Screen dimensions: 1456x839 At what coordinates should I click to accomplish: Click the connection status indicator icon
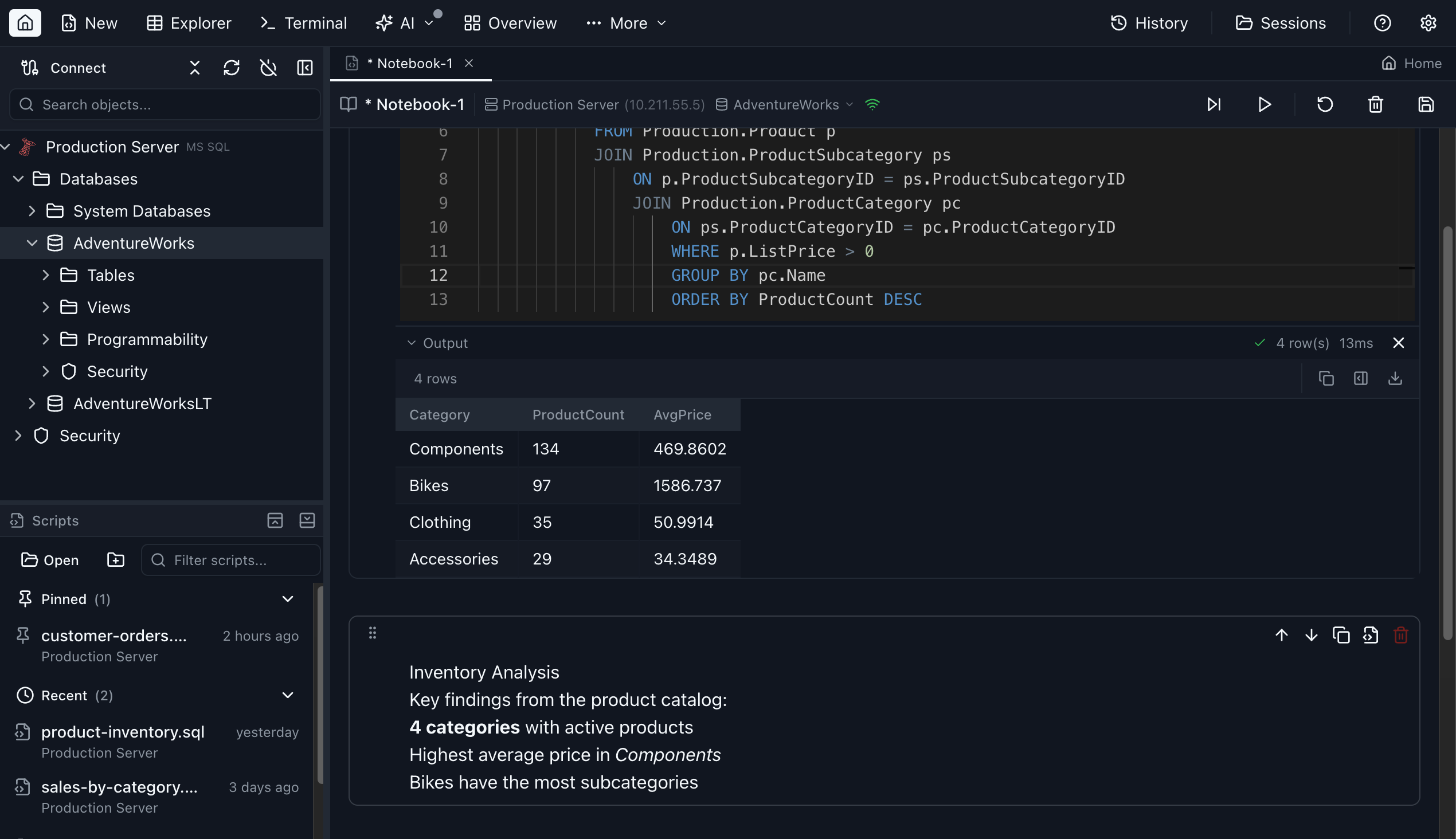pyautogui.click(x=872, y=104)
